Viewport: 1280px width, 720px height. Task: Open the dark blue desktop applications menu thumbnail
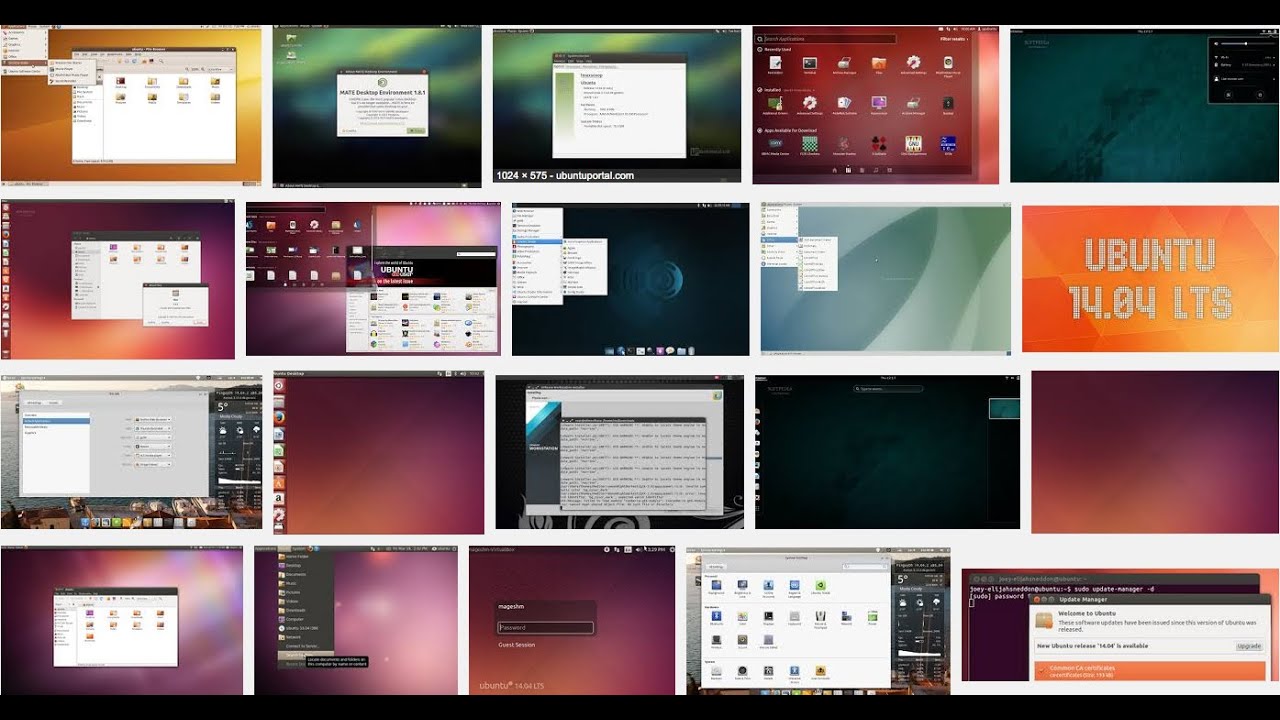[x=630, y=279]
